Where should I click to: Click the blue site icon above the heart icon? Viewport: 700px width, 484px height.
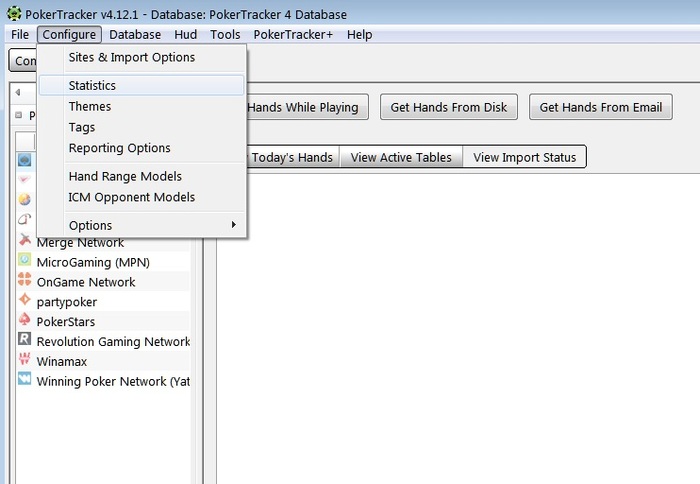pos(25,159)
